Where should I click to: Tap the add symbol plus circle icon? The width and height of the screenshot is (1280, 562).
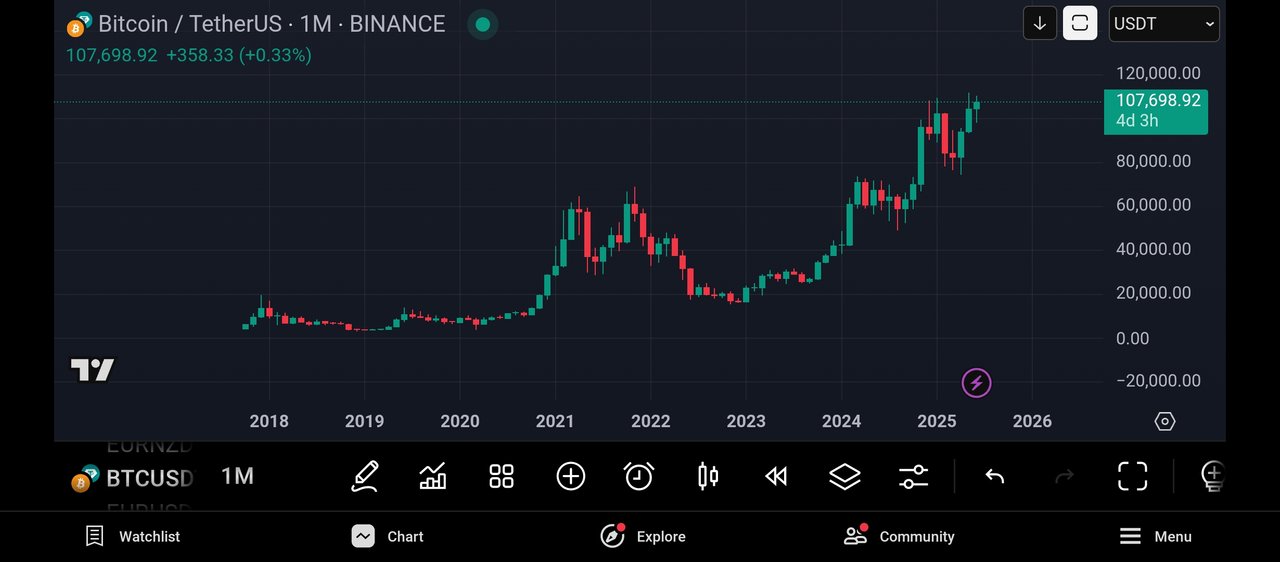pyautogui.click(x=570, y=476)
